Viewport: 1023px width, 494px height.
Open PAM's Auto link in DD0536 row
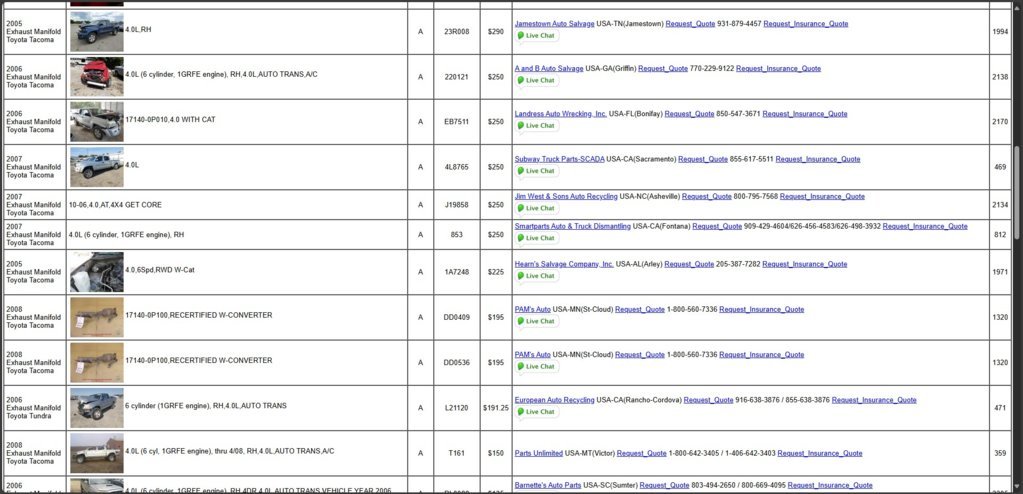(532, 355)
